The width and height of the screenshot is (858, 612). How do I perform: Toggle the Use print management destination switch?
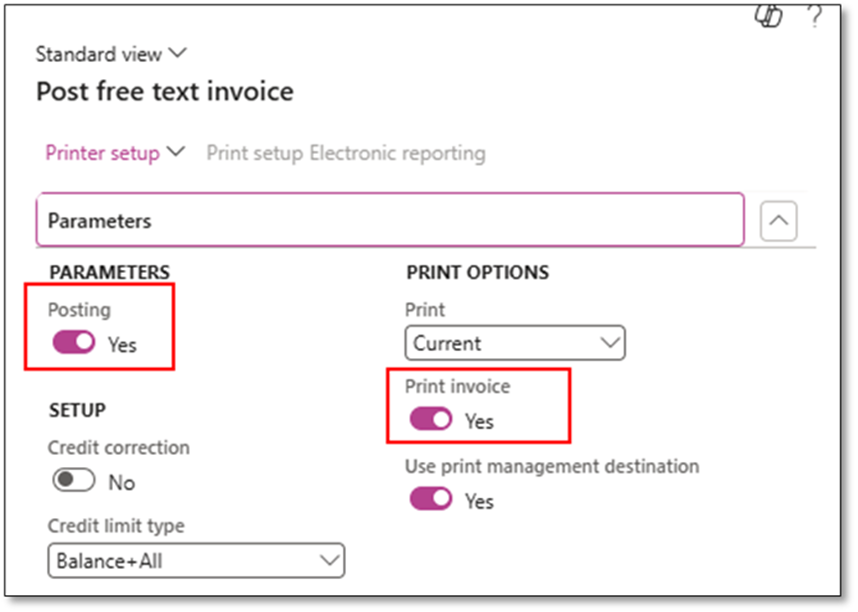431,499
